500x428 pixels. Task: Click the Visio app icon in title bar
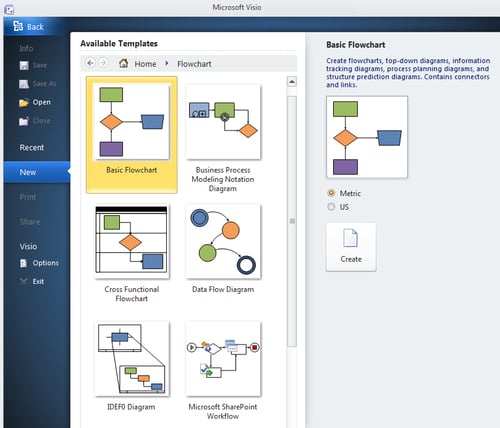[9, 10]
